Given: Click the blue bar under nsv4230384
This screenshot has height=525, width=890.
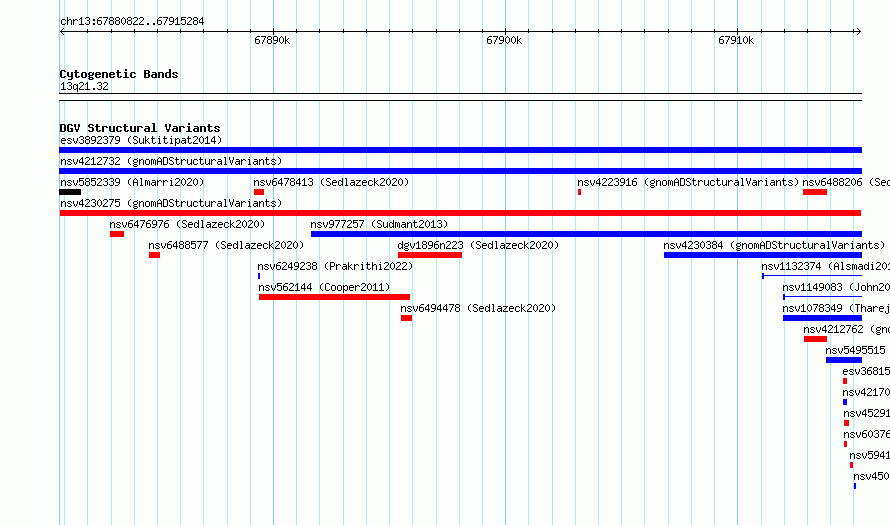Looking at the screenshot, I should (763, 255).
